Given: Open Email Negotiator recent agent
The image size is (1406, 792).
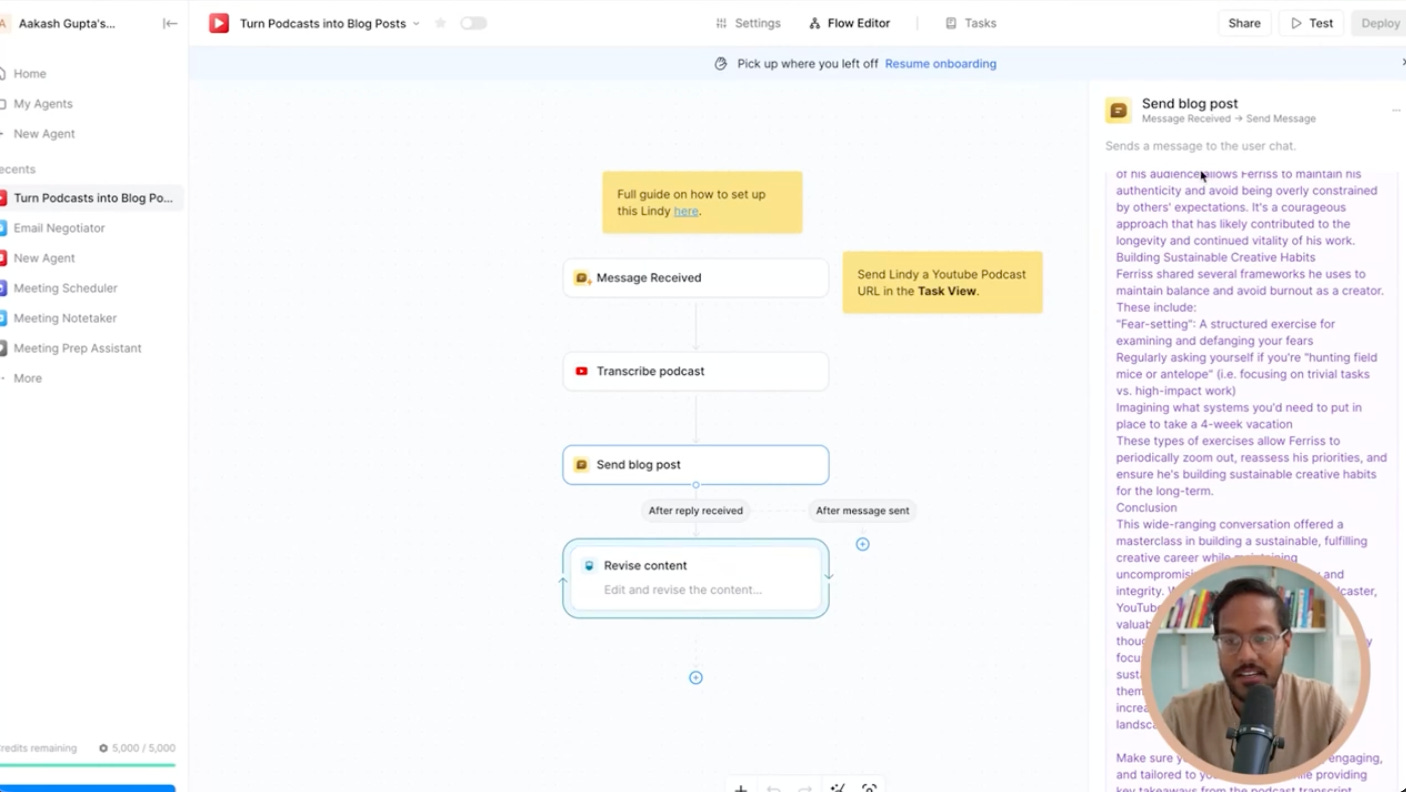Looking at the screenshot, I should [59, 228].
